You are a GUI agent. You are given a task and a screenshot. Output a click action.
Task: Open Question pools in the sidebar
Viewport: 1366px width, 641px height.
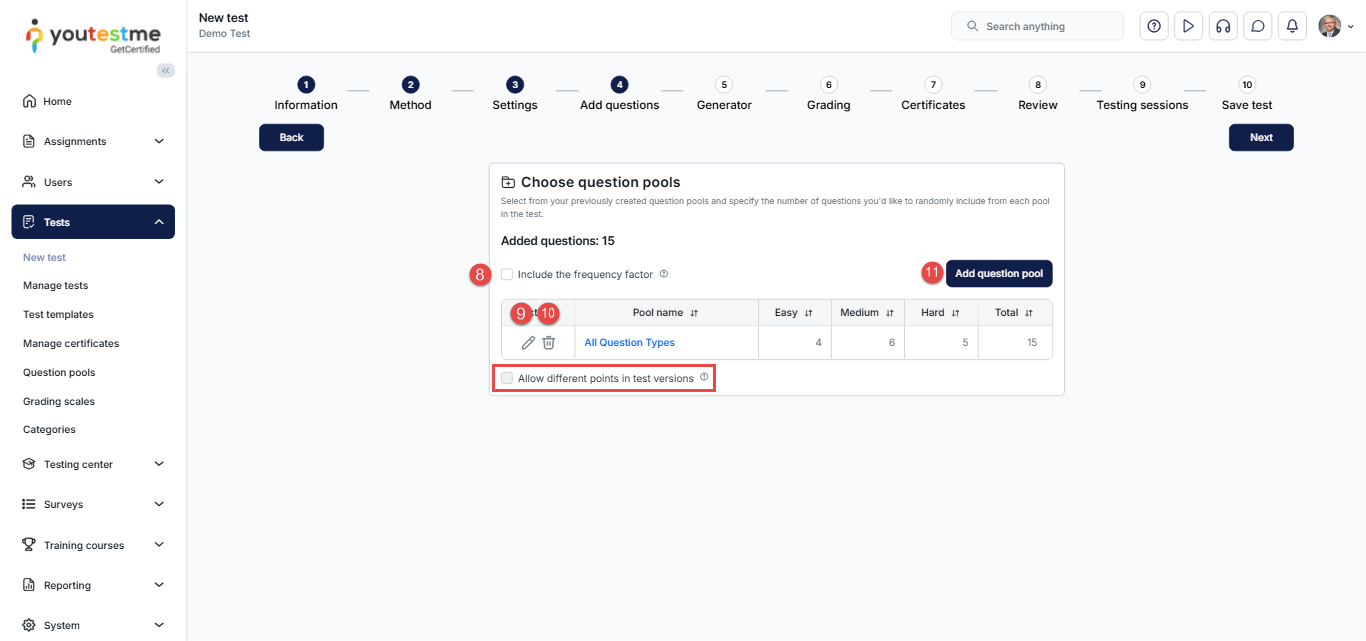59,372
